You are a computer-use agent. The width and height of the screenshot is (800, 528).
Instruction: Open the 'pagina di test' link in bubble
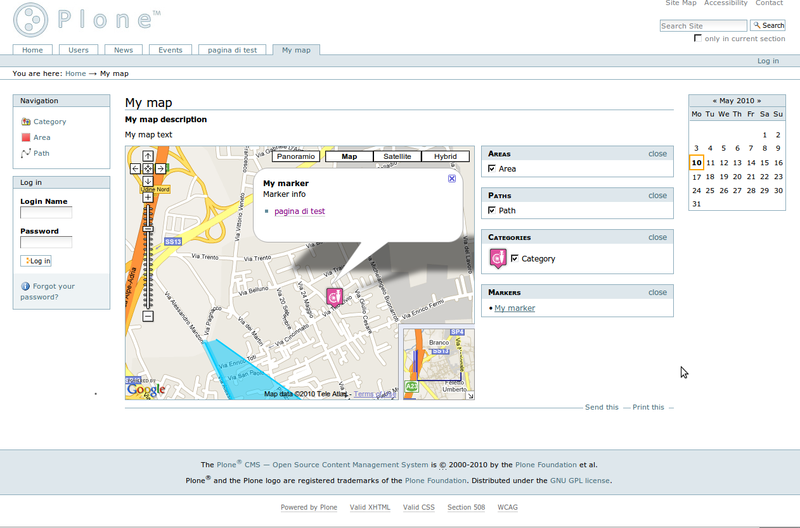click(x=299, y=211)
